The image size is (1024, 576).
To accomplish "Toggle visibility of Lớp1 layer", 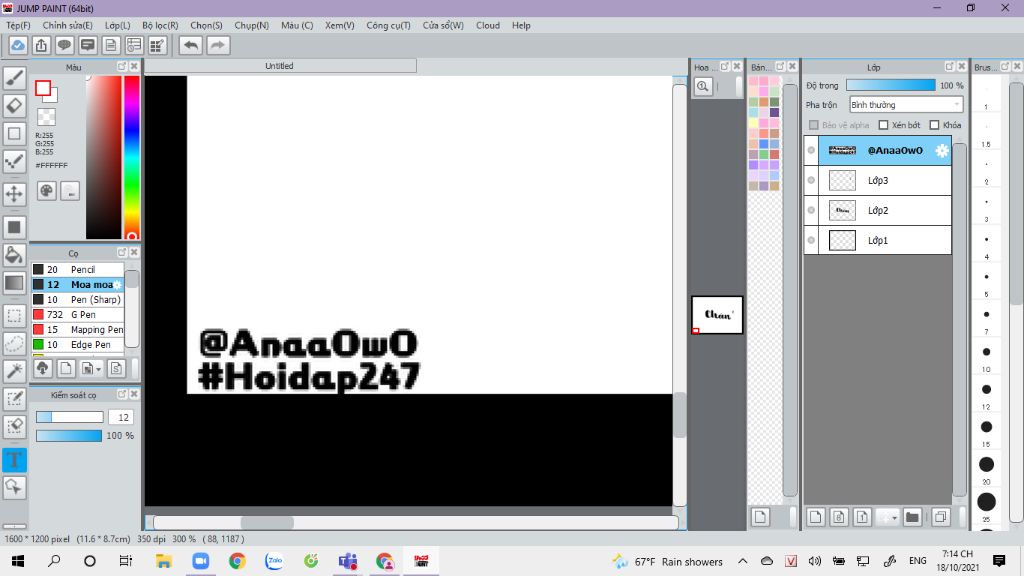I will 811,240.
